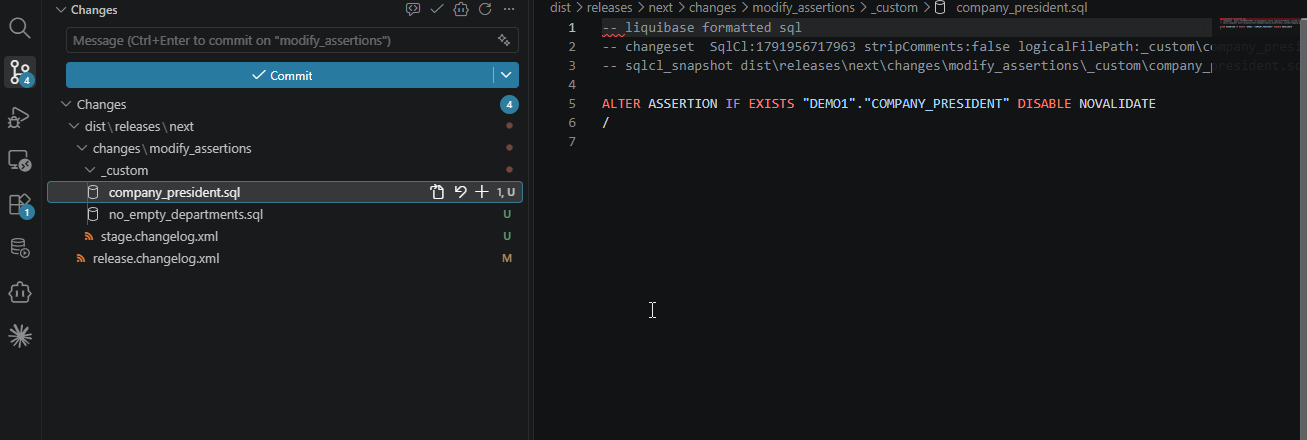Viewport: 1307px width, 440px height.
Task: Generate commit message with sparkle icon
Action: (x=504, y=40)
